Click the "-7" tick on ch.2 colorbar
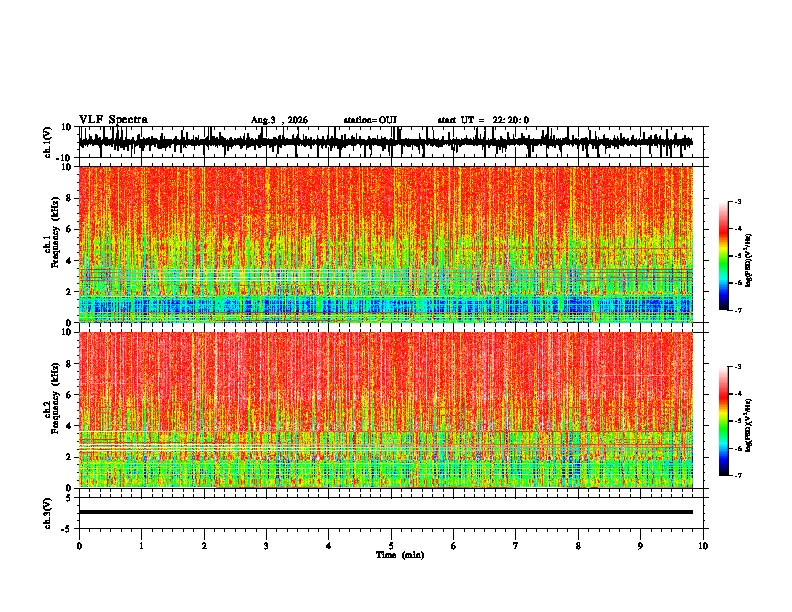 [738, 475]
